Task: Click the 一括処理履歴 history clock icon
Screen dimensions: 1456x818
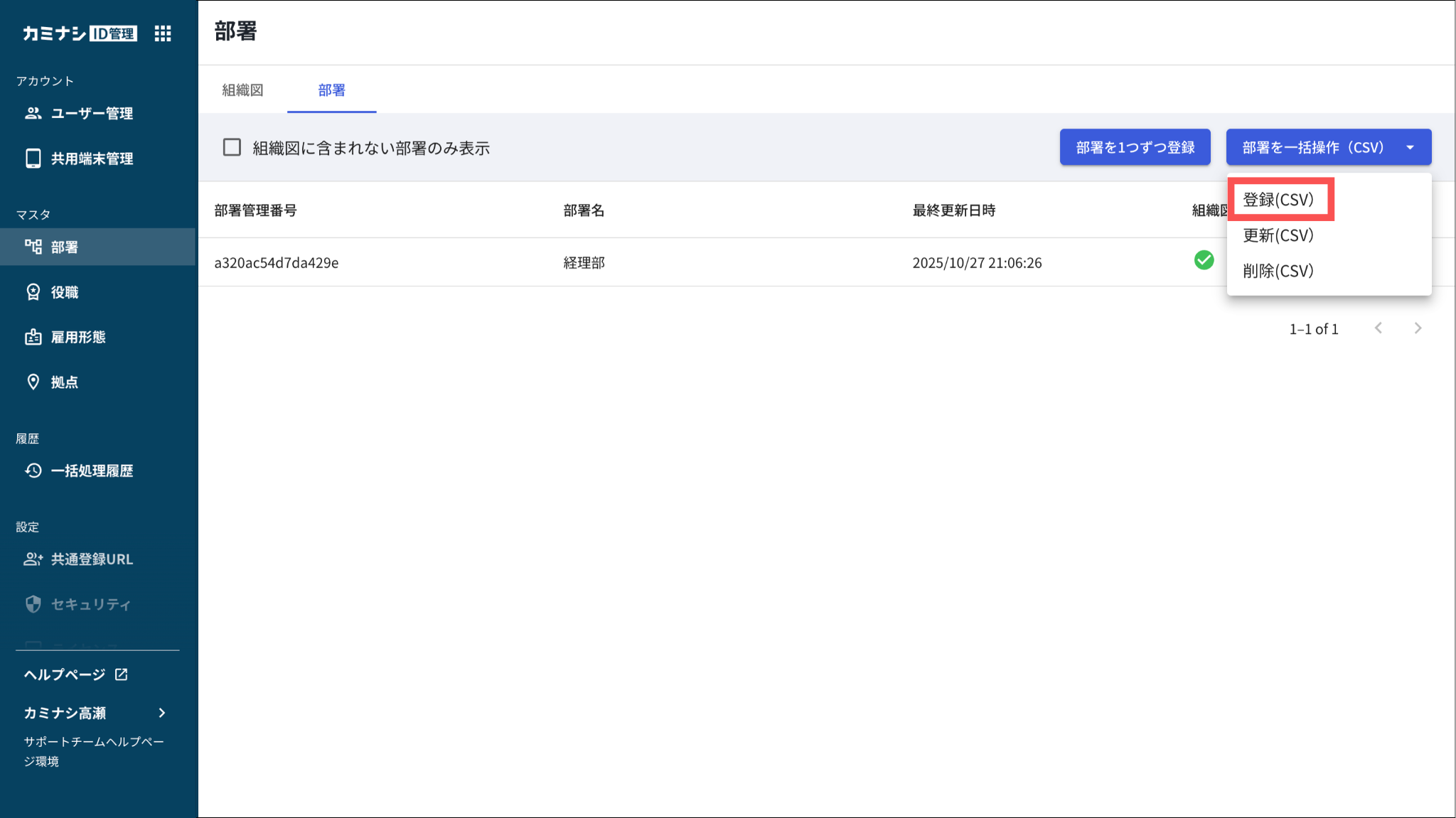Action: tap(33, 470)
